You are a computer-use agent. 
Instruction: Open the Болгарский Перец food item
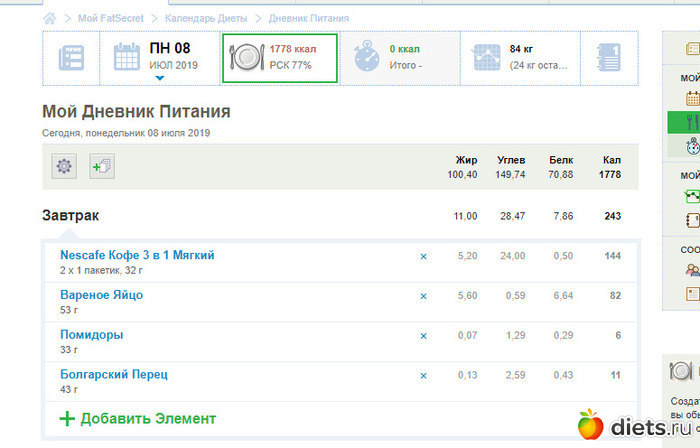pos(113,374)
